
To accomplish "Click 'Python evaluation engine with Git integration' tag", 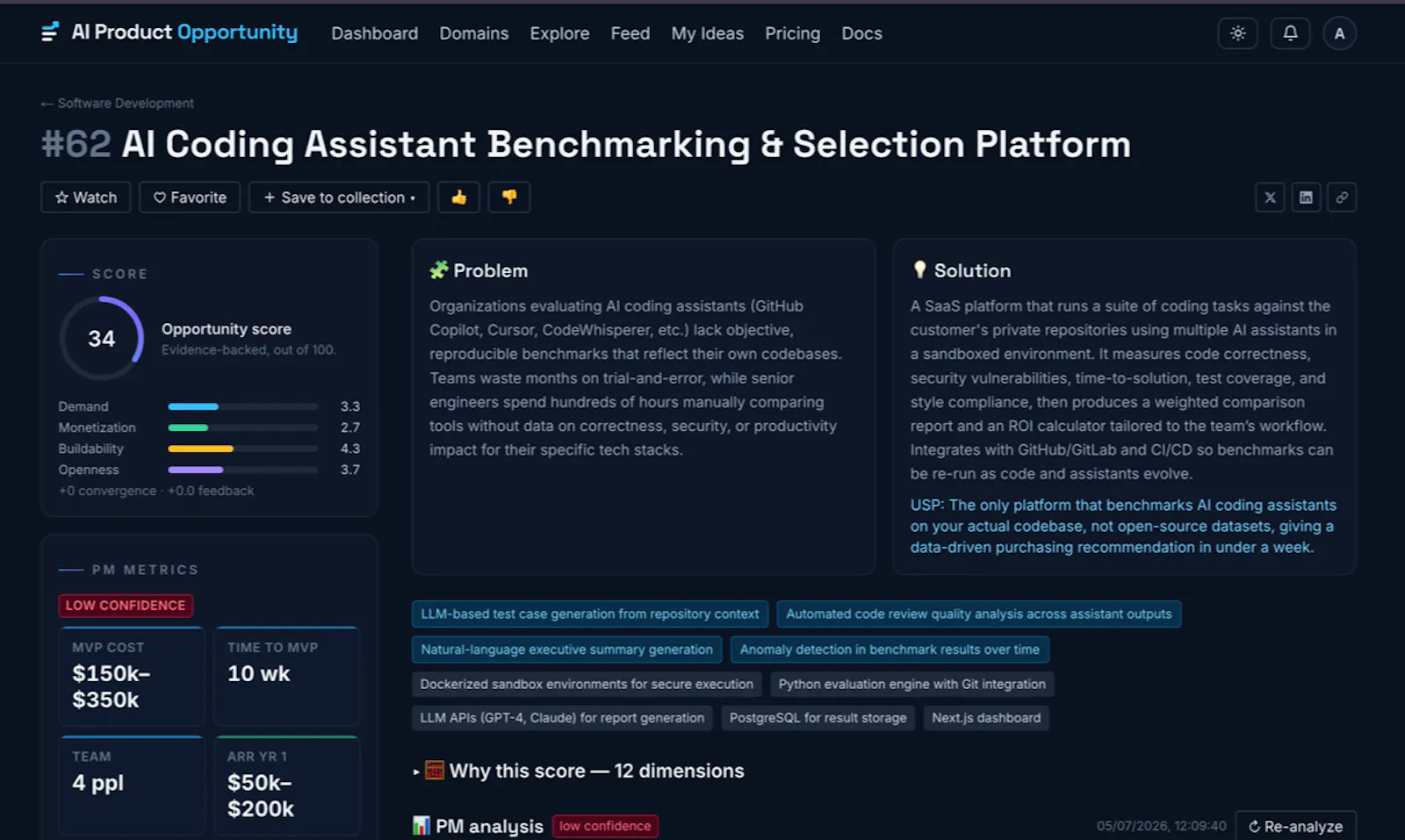I will 911,684.
